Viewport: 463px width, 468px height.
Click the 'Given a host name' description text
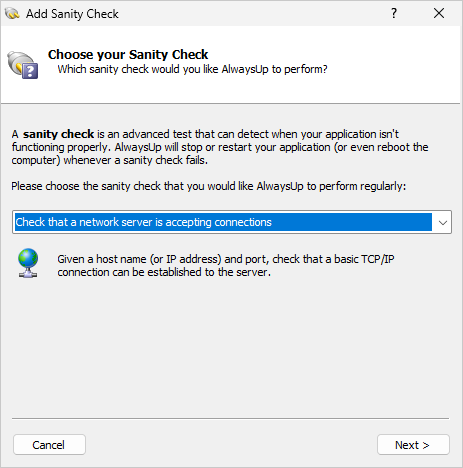226,259
